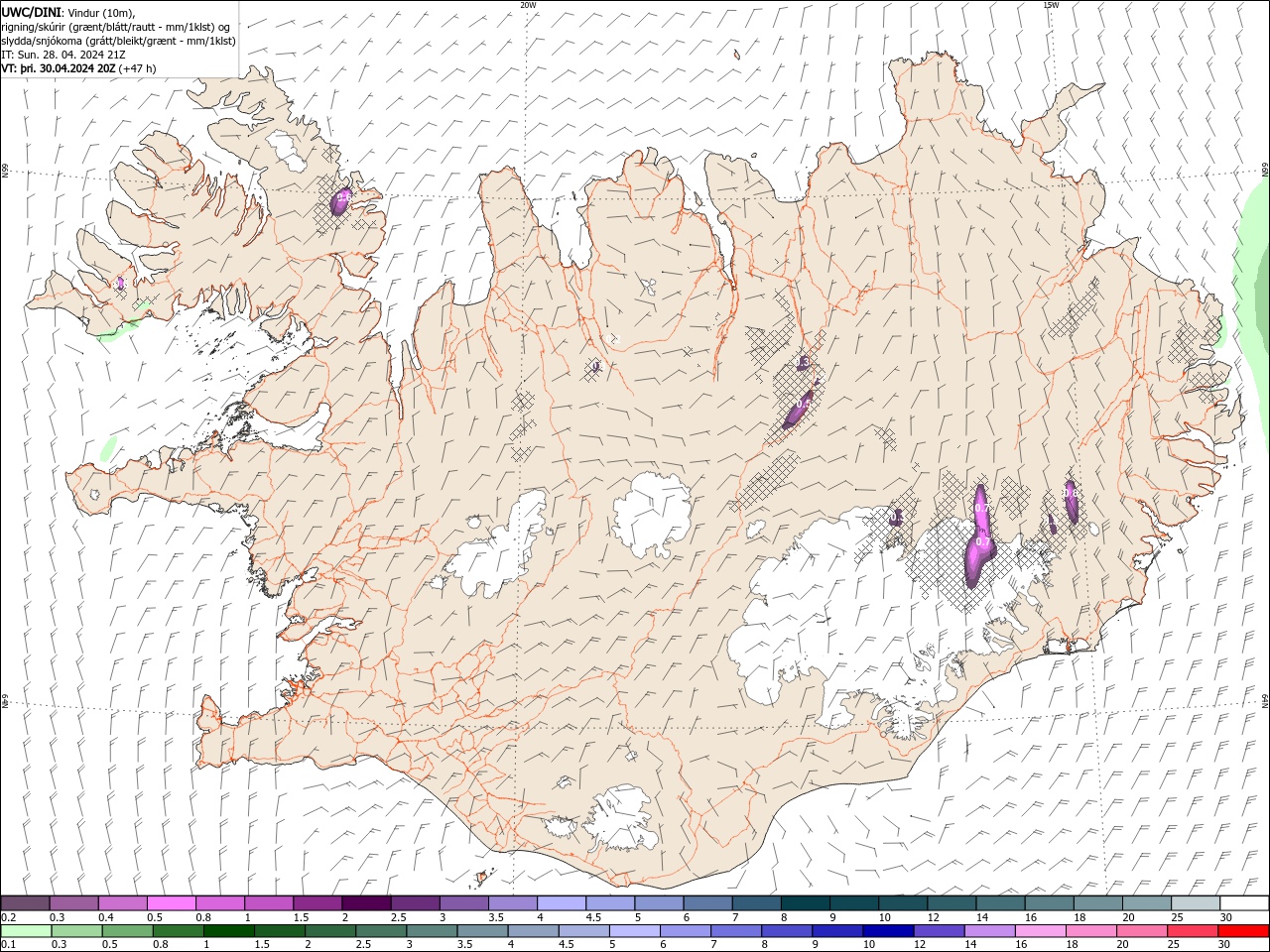Click the Hofsjökull glacier white area at center
The width and height of the screenshot is (1270, 952).
tap(652, 513)
